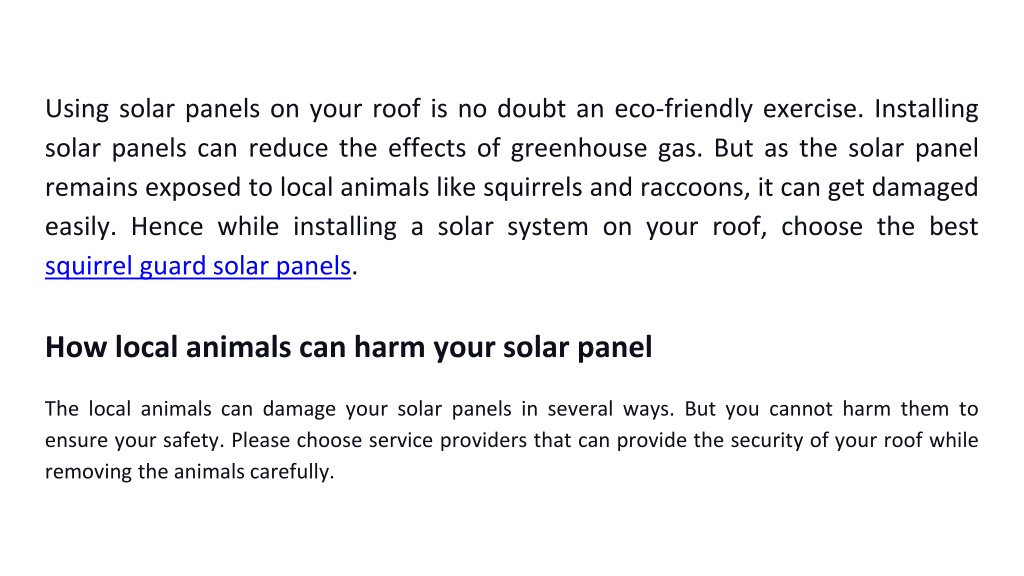The image size is (1024, 576).
Task: Open the squirrel guard solar panels link
Action: point(198,266)
